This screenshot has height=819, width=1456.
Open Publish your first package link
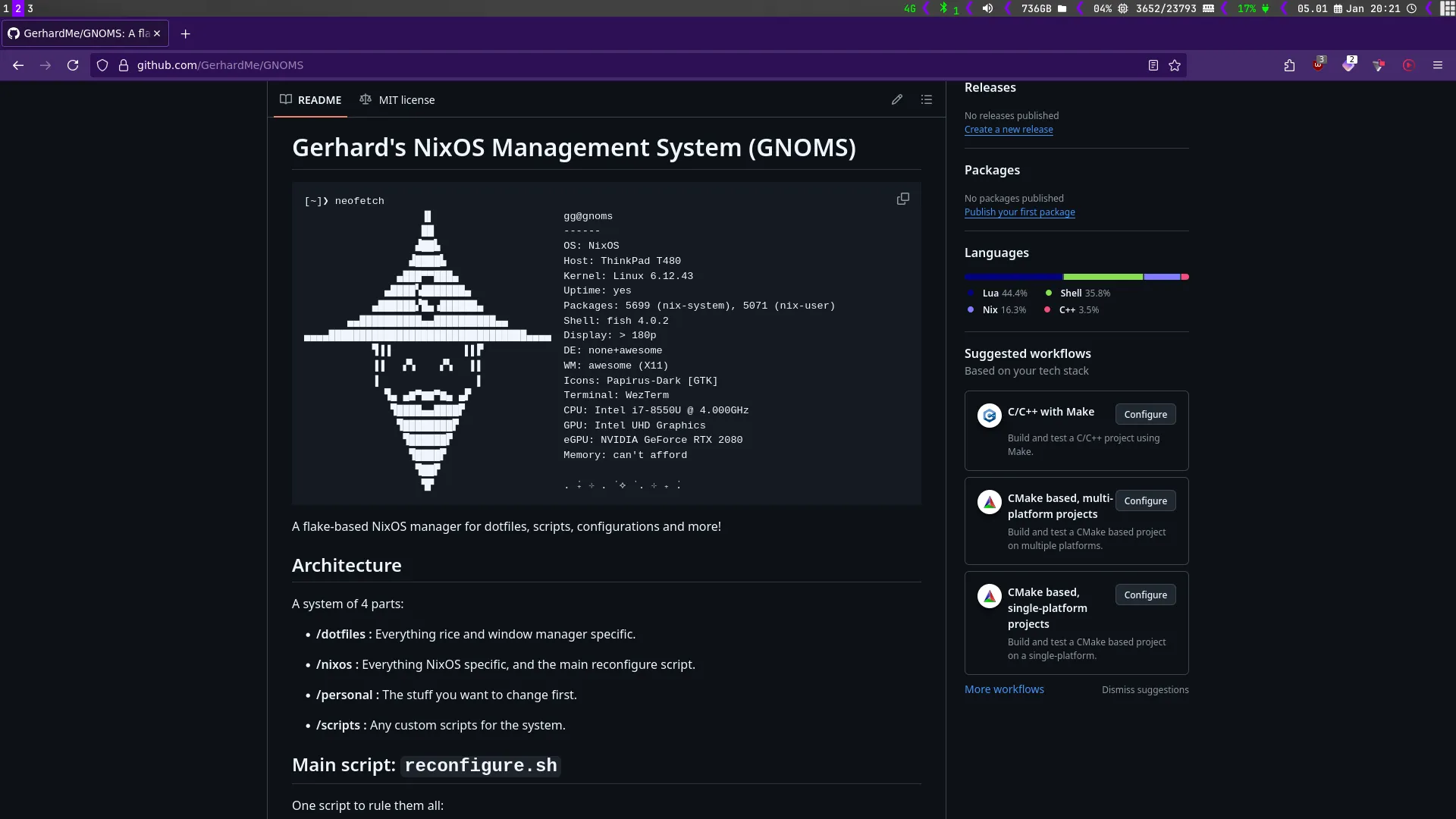click(x=1020, y=212)
